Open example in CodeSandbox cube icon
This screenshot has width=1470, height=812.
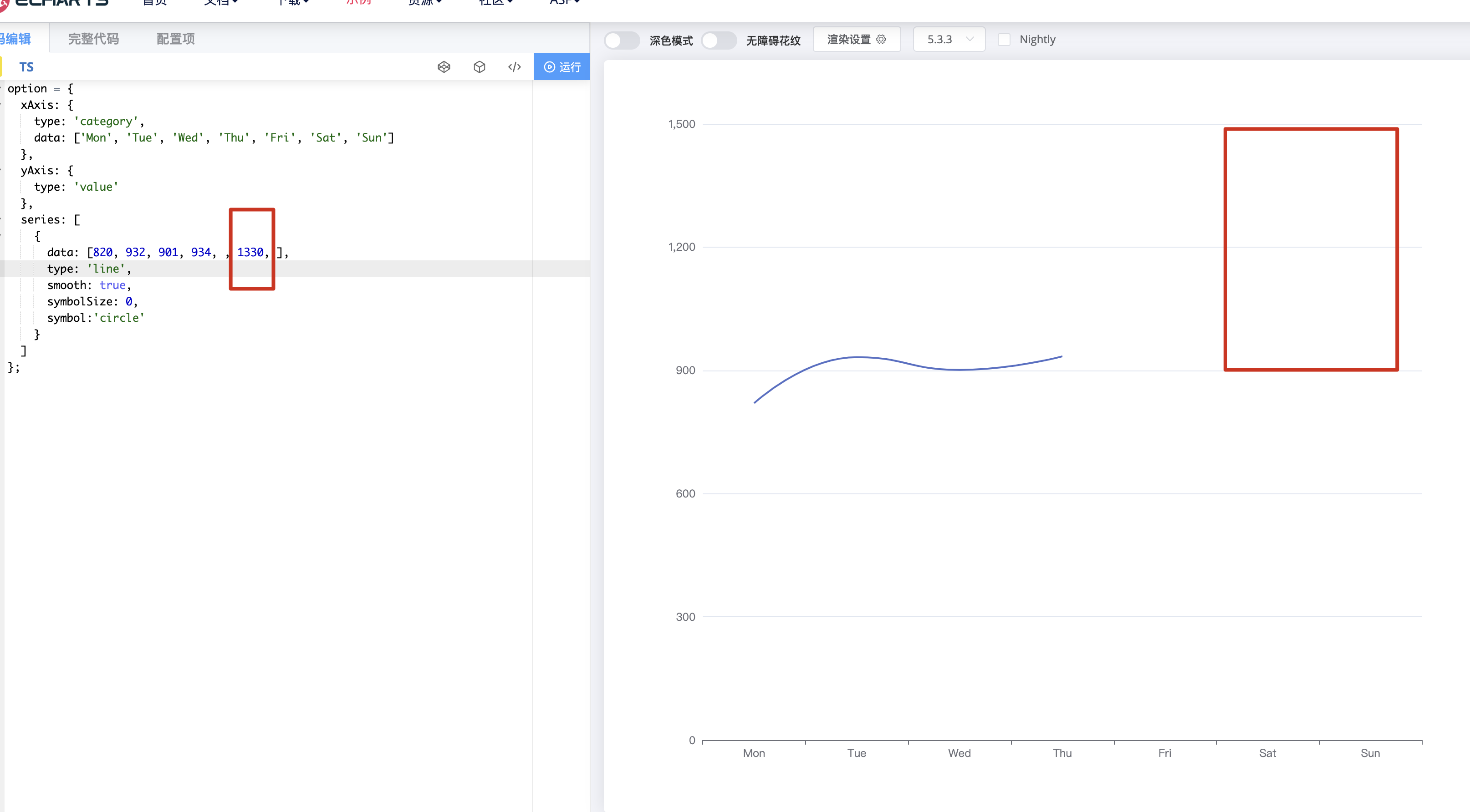480,67
